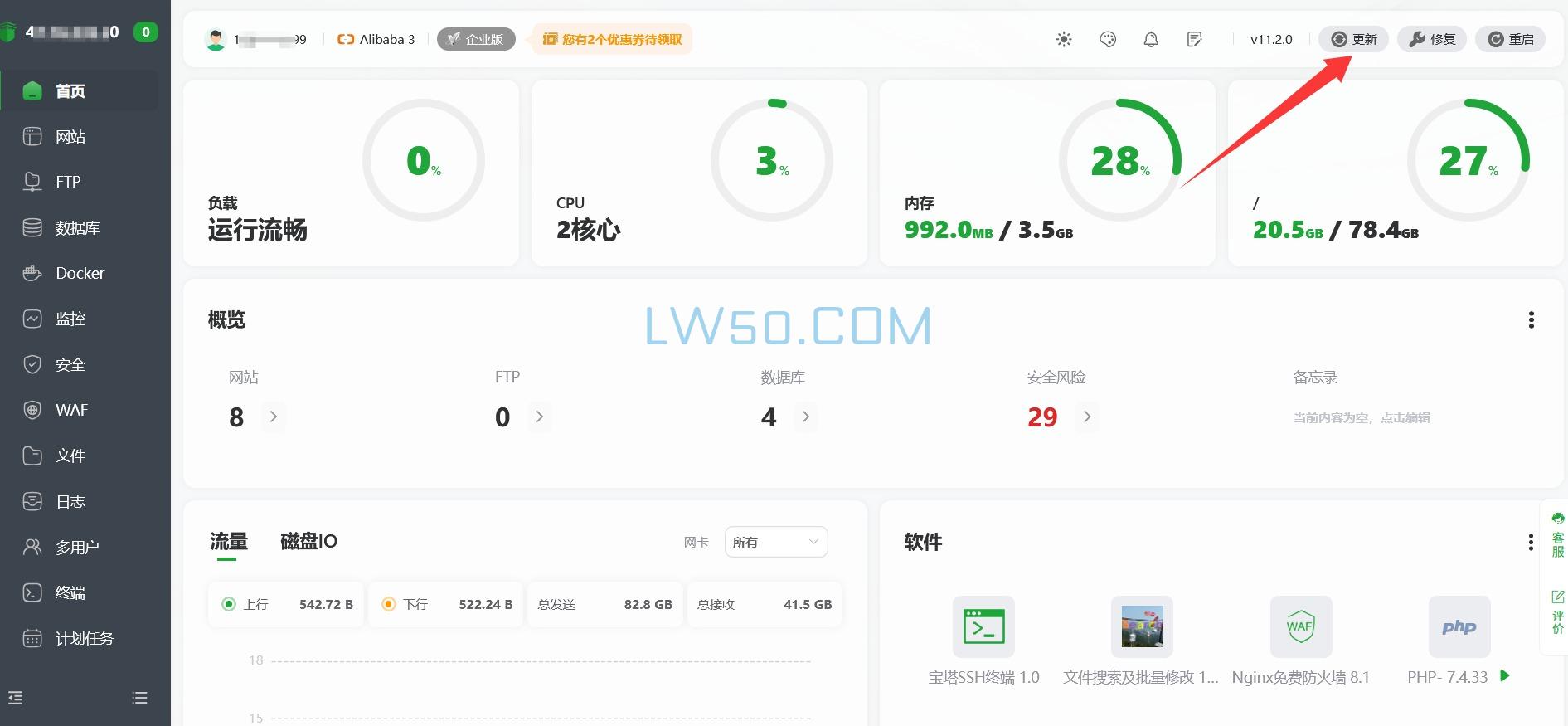1568x726 pixels.
Task: Open 概览 panel three-dot menu
Action: [x=1531, y=320]
